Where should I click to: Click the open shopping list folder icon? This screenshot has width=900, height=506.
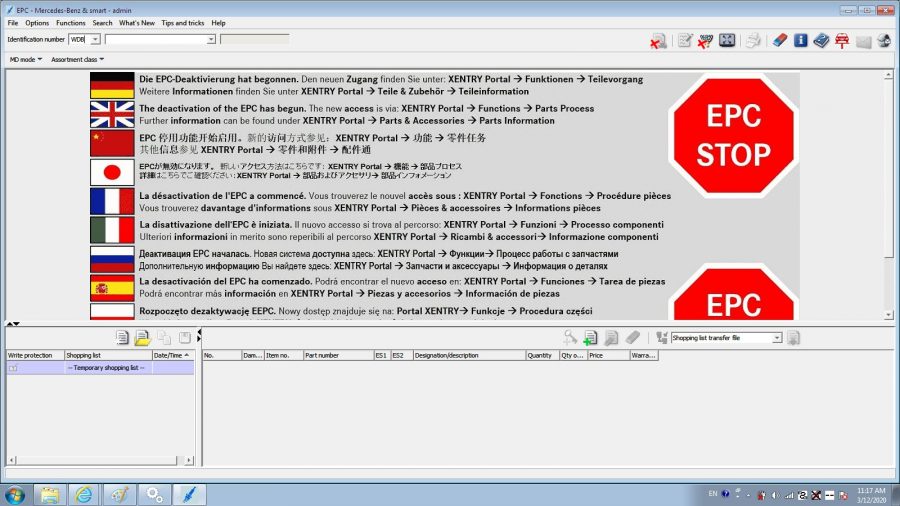[143, 338]
